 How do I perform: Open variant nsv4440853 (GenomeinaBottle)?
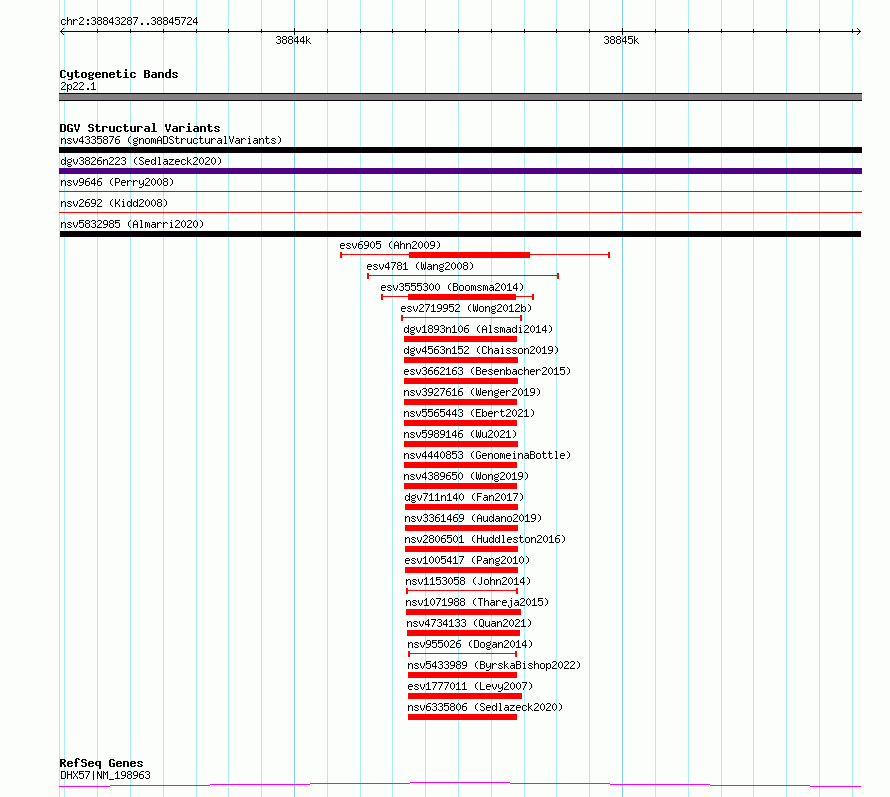[x=487, y=455]
